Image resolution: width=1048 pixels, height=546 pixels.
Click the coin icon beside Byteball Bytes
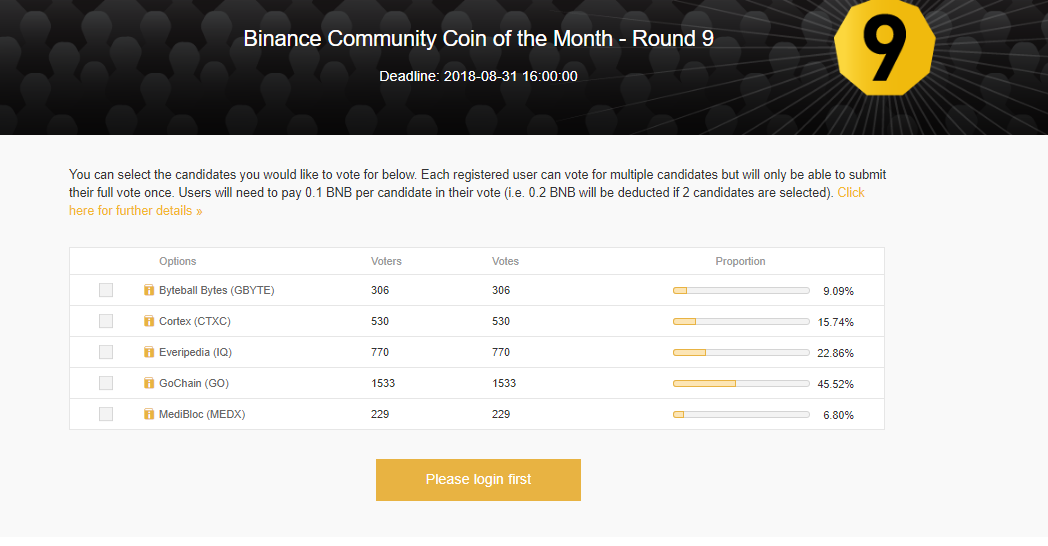tap(149, 290)
